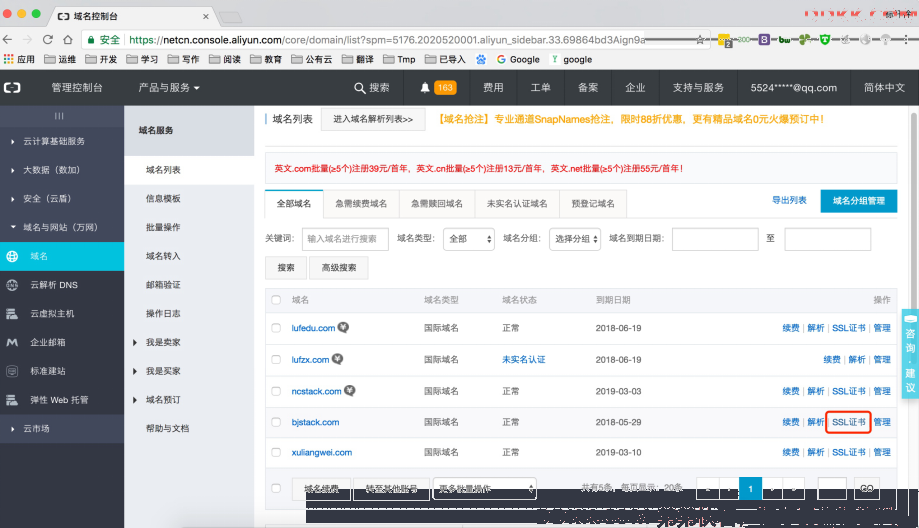919x528 pixels.
Task: Switch to the 急需续费域名 tab
Action: tap(361, 204)
